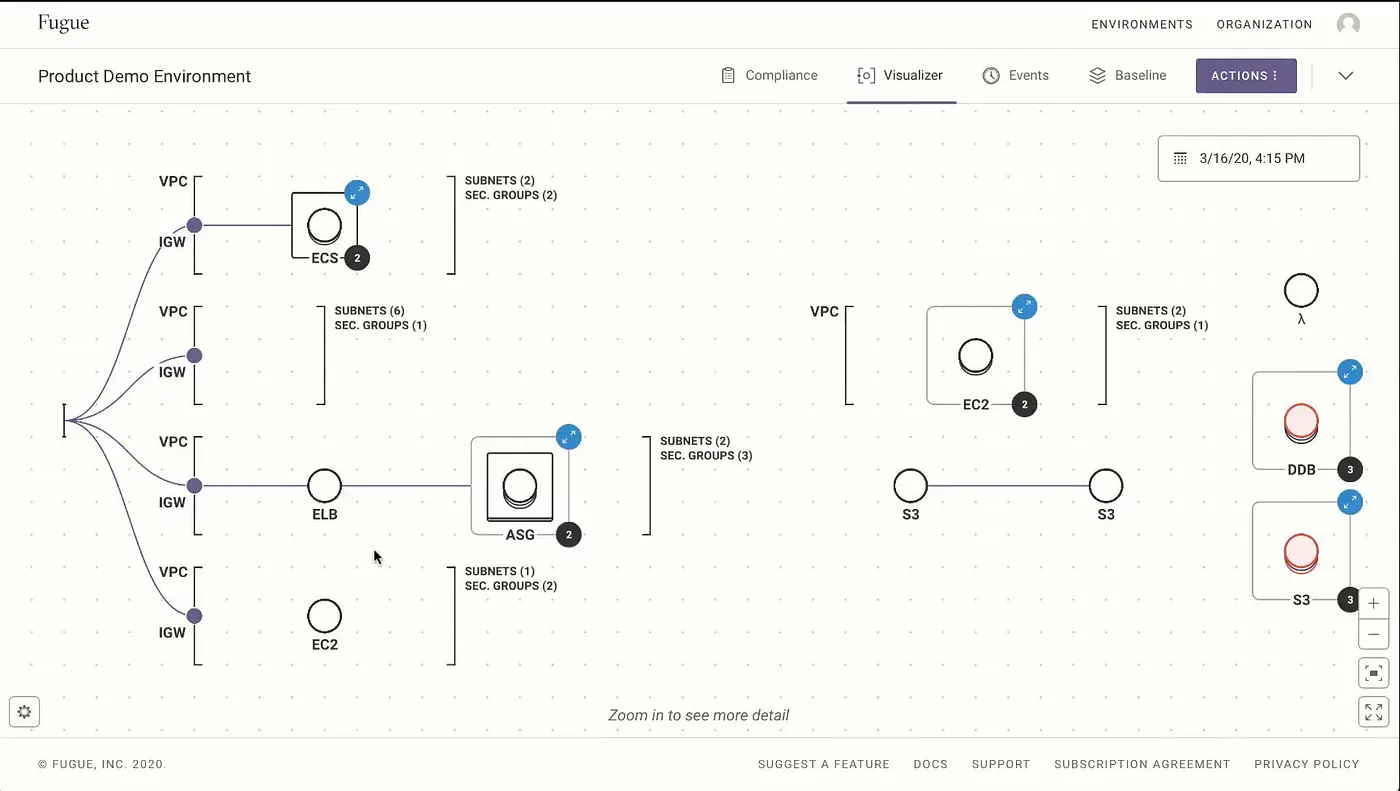Expand the ASG node with blue arrow badge
The width and height of the screenshot is (1400, 791).
tap(568, 437)
